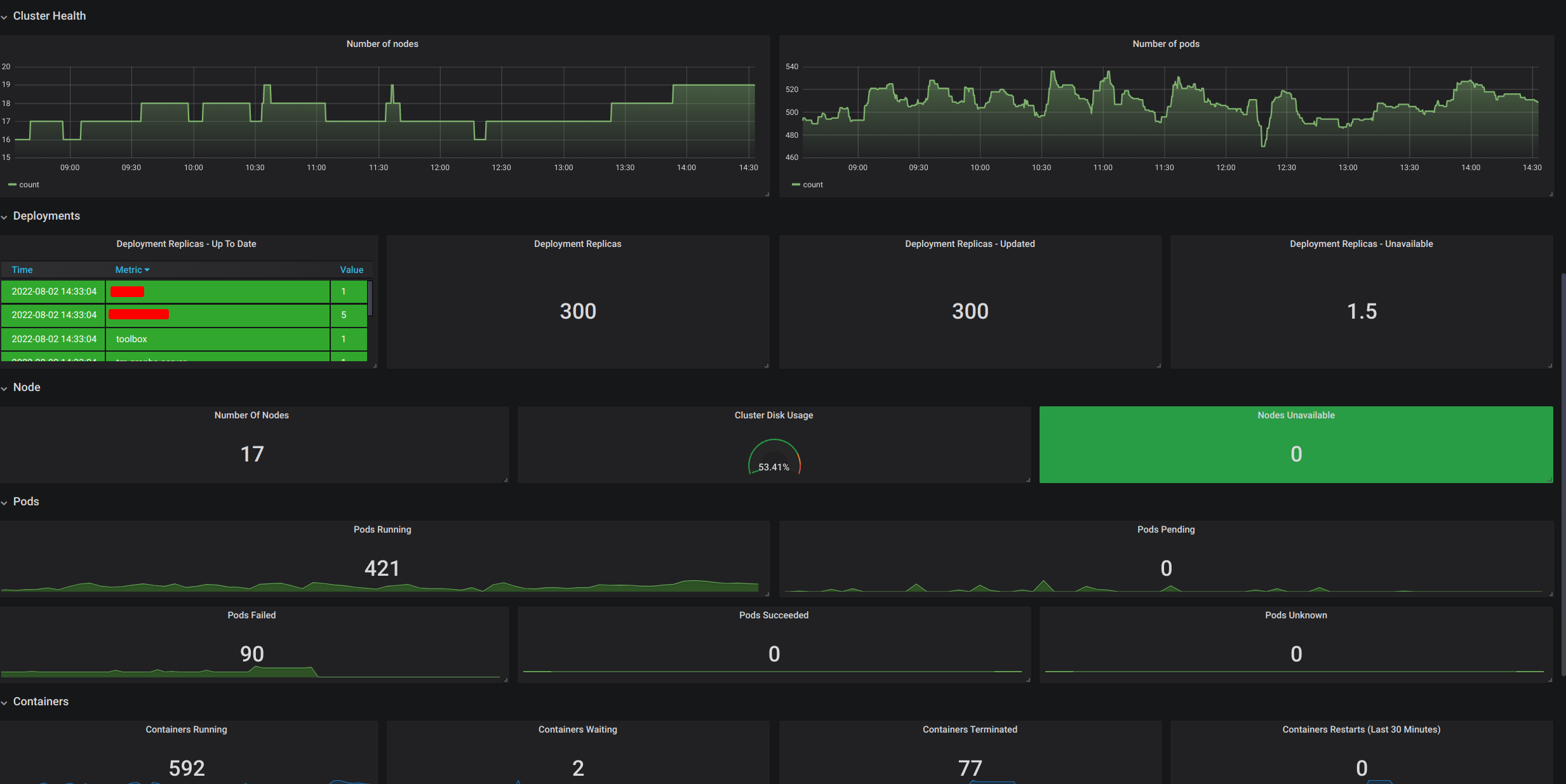Open the Cluster Disk Usage panel title menu

click(x=773, y=415)
